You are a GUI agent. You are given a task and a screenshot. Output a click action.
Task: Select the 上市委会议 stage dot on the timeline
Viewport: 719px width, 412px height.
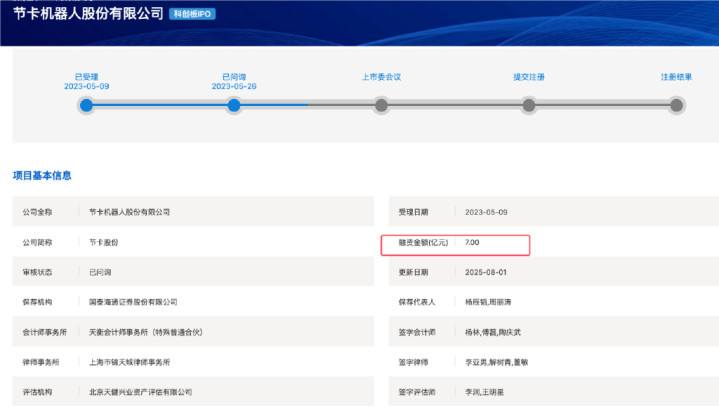(x=382, y=106)
